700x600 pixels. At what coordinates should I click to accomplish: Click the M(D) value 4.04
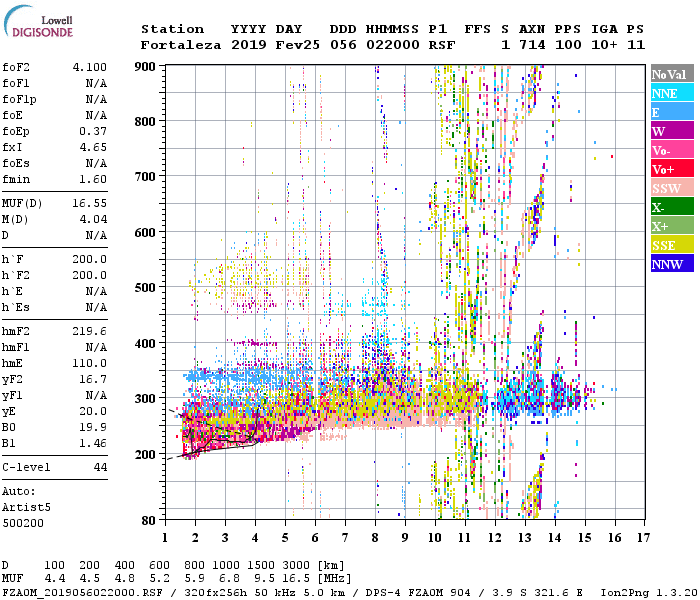(93, 219)
